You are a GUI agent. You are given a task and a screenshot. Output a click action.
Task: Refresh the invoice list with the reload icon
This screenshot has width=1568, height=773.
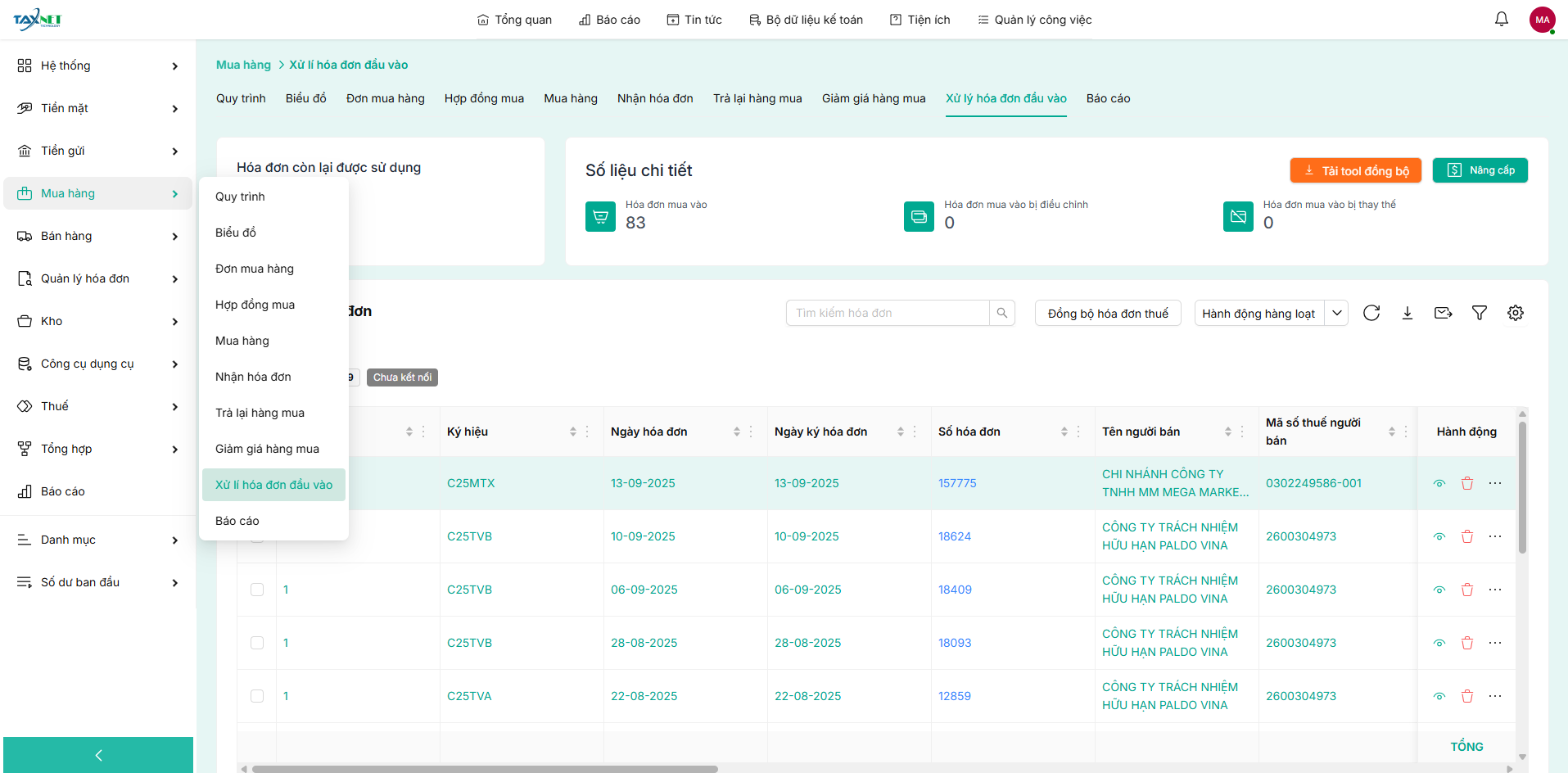pyautogui.click(x=1371, y=313)
